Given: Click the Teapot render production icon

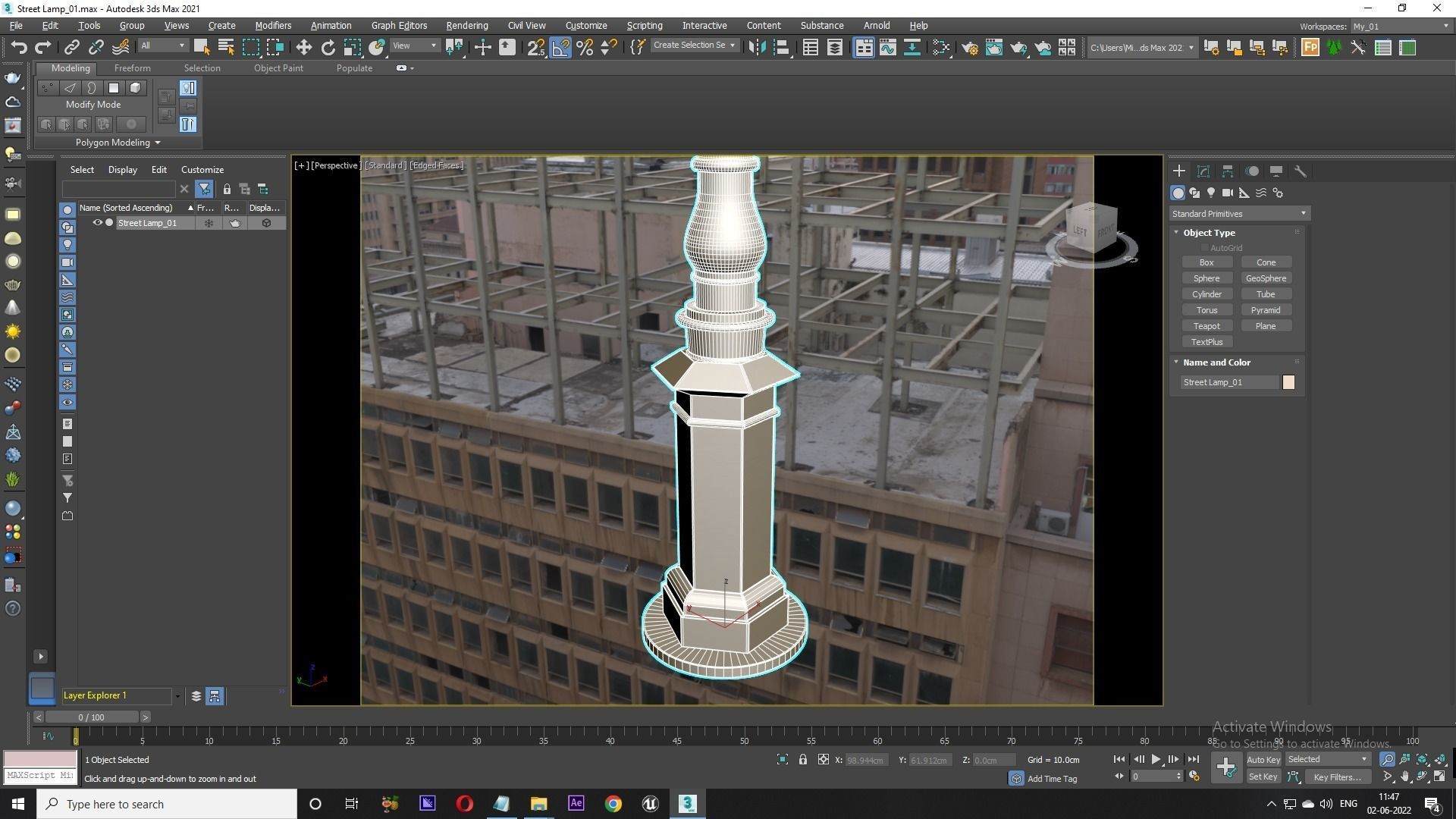Looking at the screenshot, I should (x=1018, y=48).
